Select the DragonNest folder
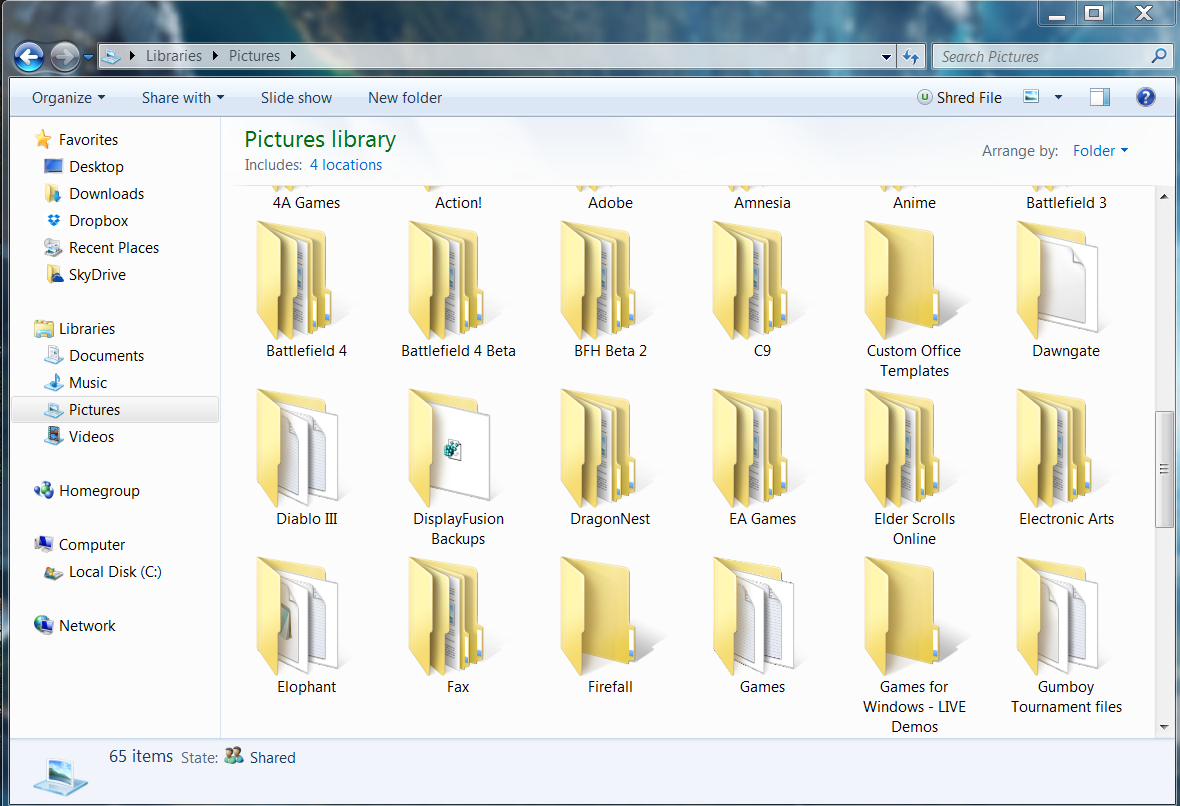The image size is (1180, 806). (610, 457)
